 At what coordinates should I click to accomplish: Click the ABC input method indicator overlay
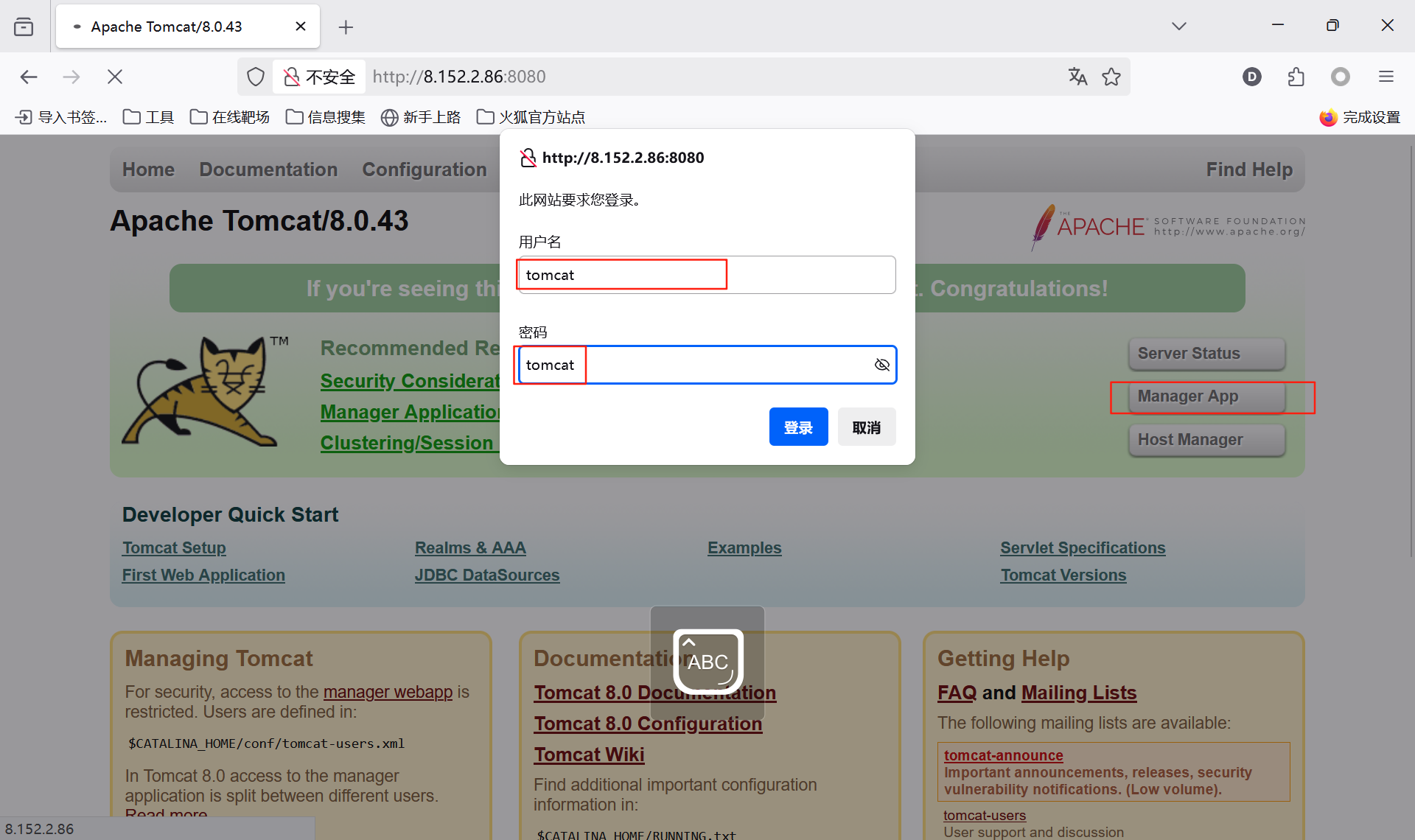tap(707, 662)
